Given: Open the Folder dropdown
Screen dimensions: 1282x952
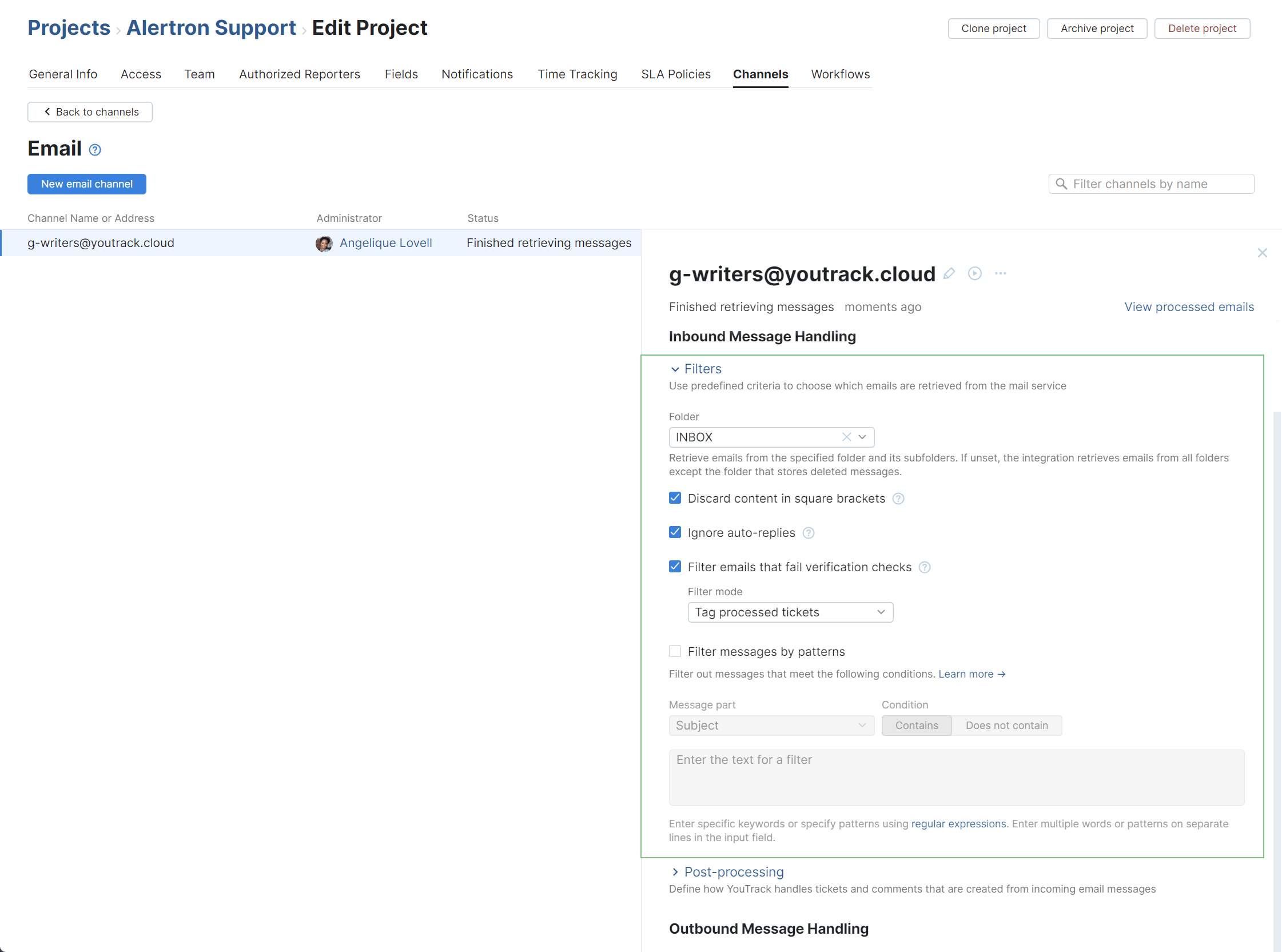Looking at the screenshot, I should coord(862,437).
